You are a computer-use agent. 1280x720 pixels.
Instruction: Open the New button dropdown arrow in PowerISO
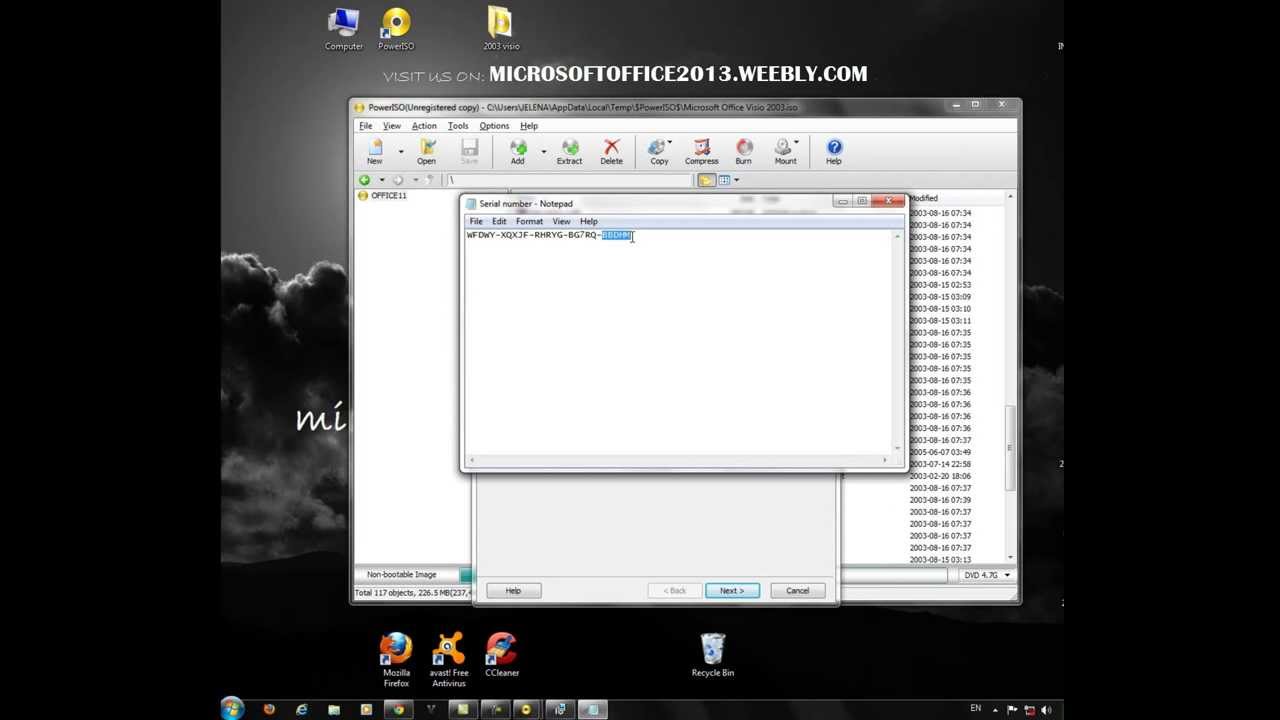401,152
